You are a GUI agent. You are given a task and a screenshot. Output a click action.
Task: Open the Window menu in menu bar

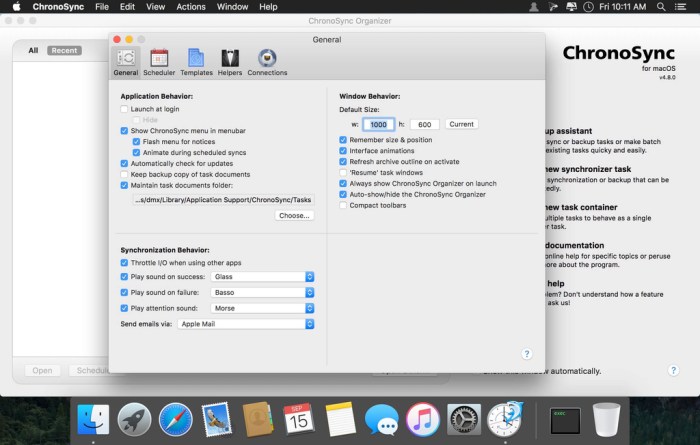[x=232, y=7]
